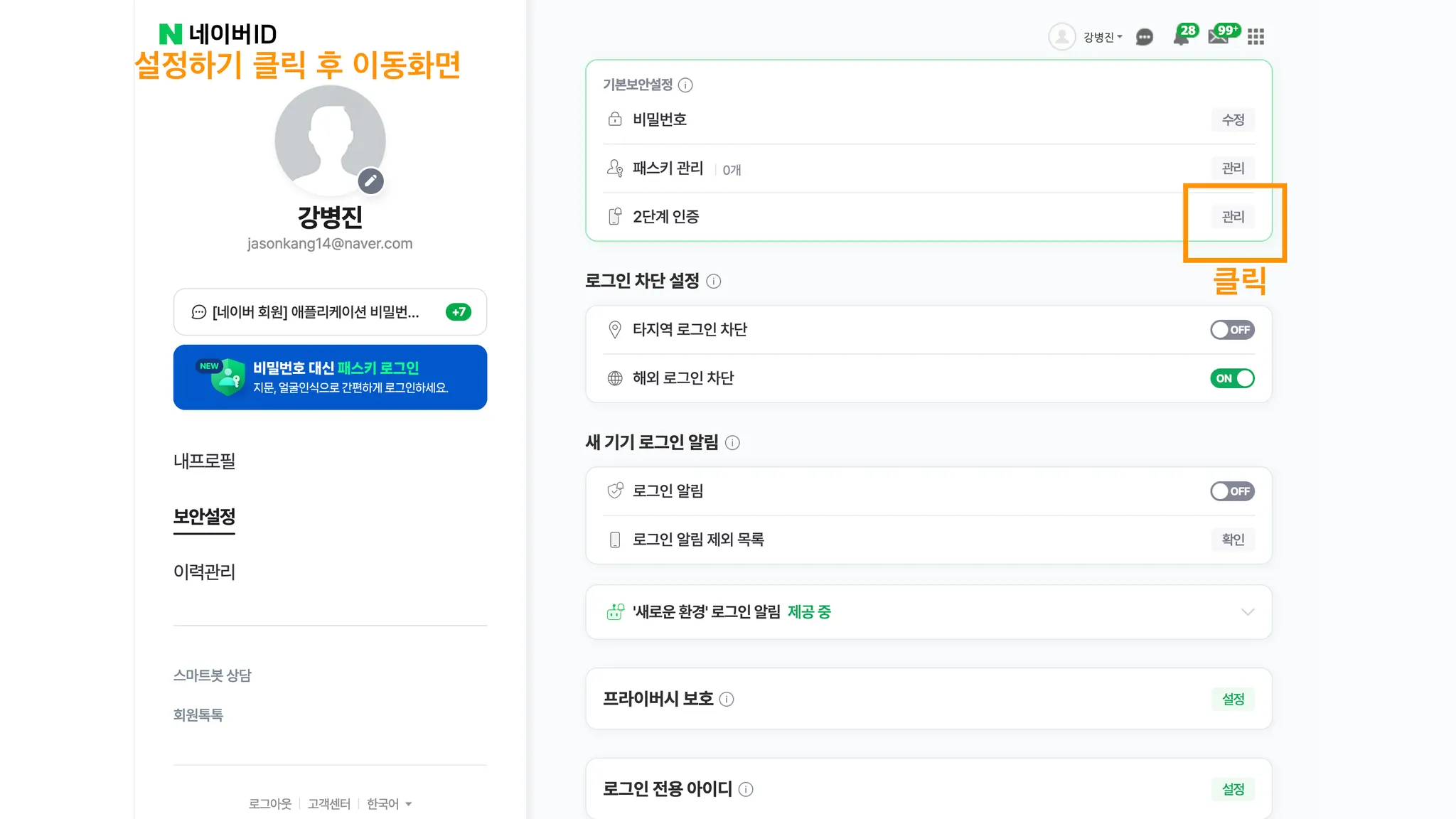Open 회원톡톡
The width and height of the screenshot is (1456, 819).
pyautogui.click(x=198, y=714)
